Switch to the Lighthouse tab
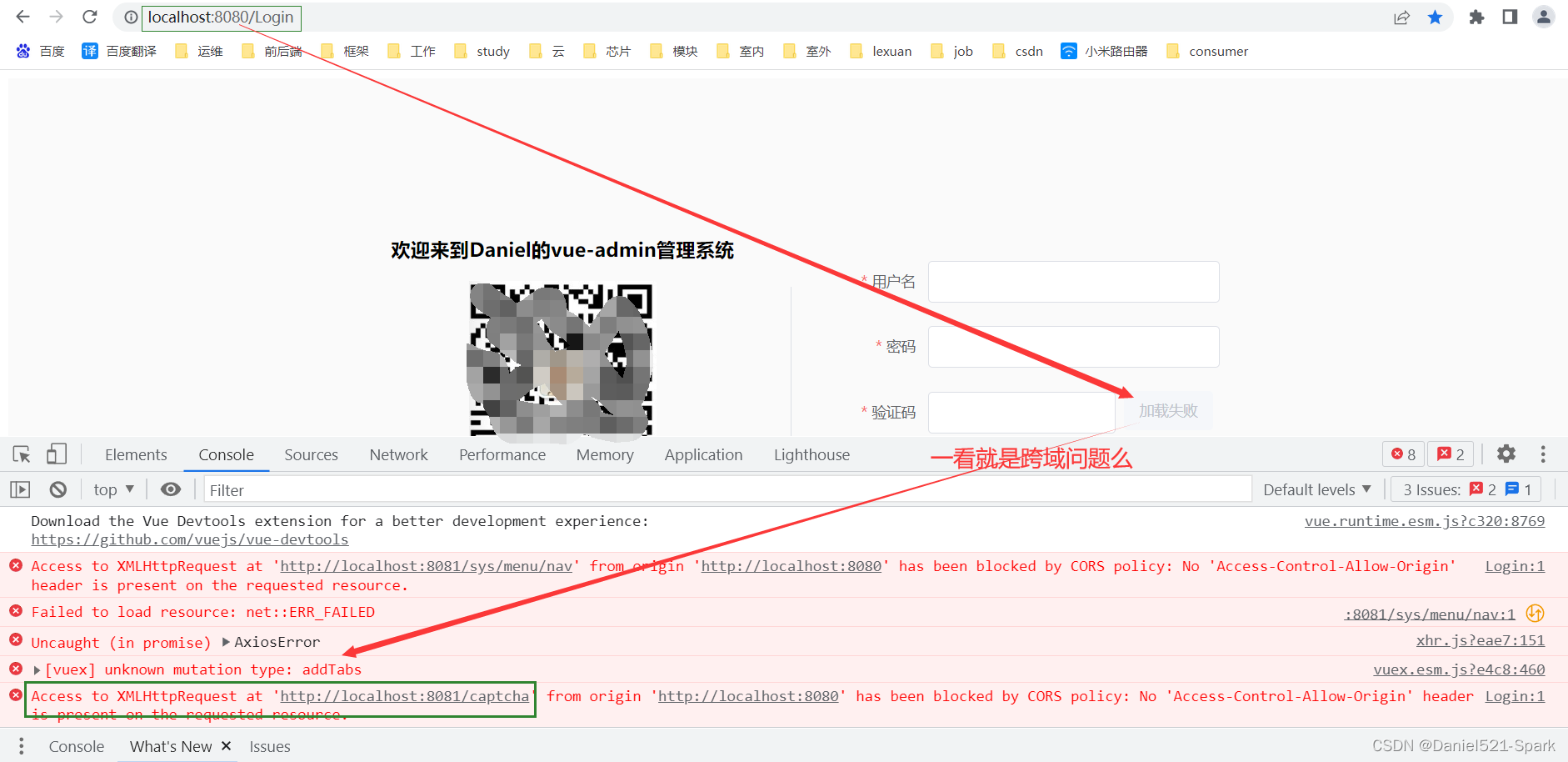The height and width of the screenshot is (762, 1568). 811,455
